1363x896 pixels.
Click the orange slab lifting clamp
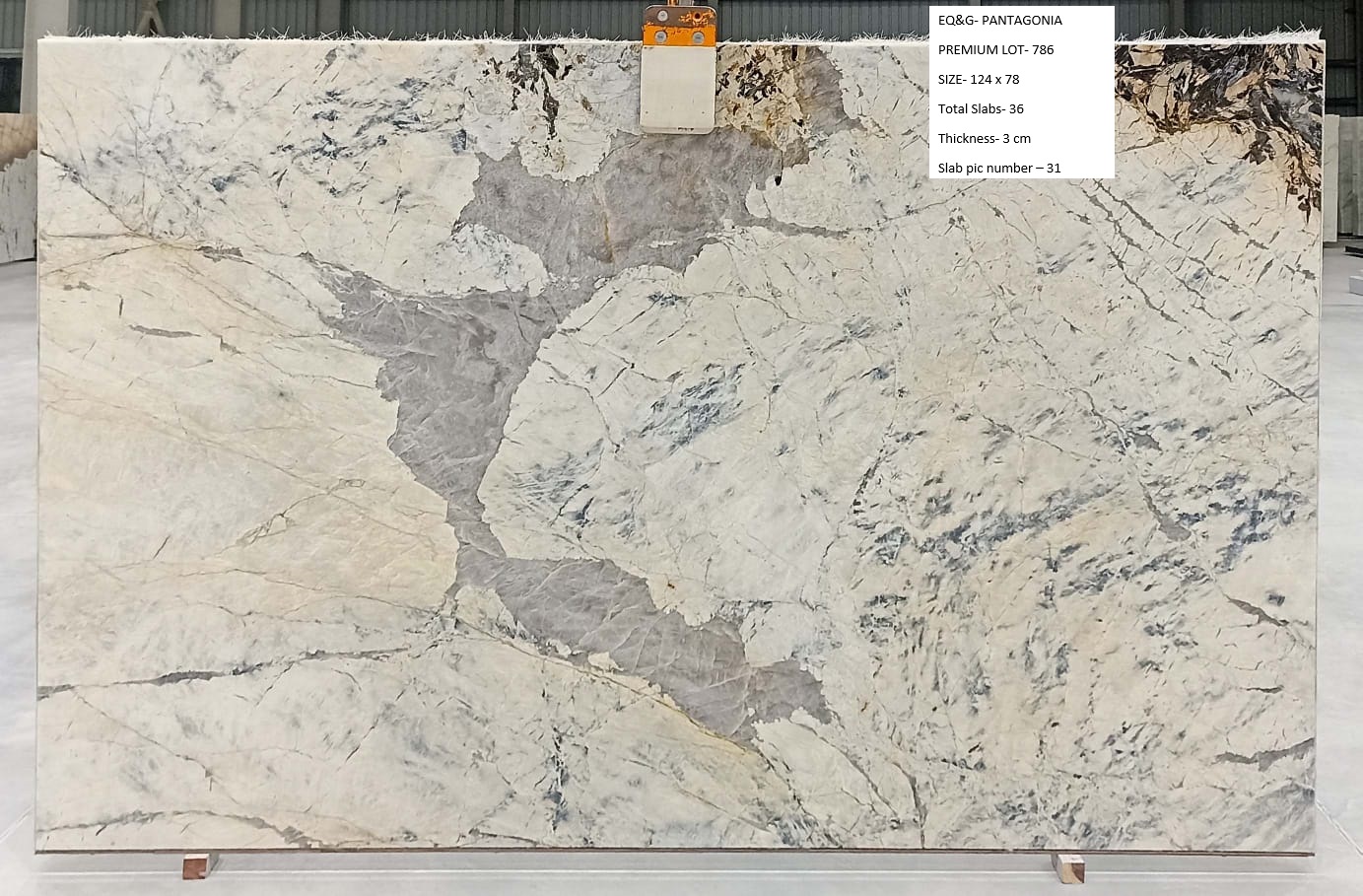point(677,28)
